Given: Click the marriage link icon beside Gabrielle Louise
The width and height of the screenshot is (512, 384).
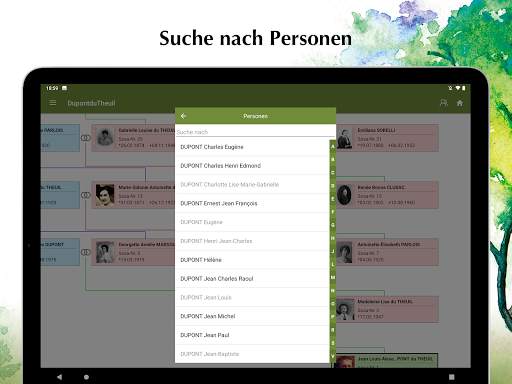Looking at the screenshot, I should (x=86, y=138).
